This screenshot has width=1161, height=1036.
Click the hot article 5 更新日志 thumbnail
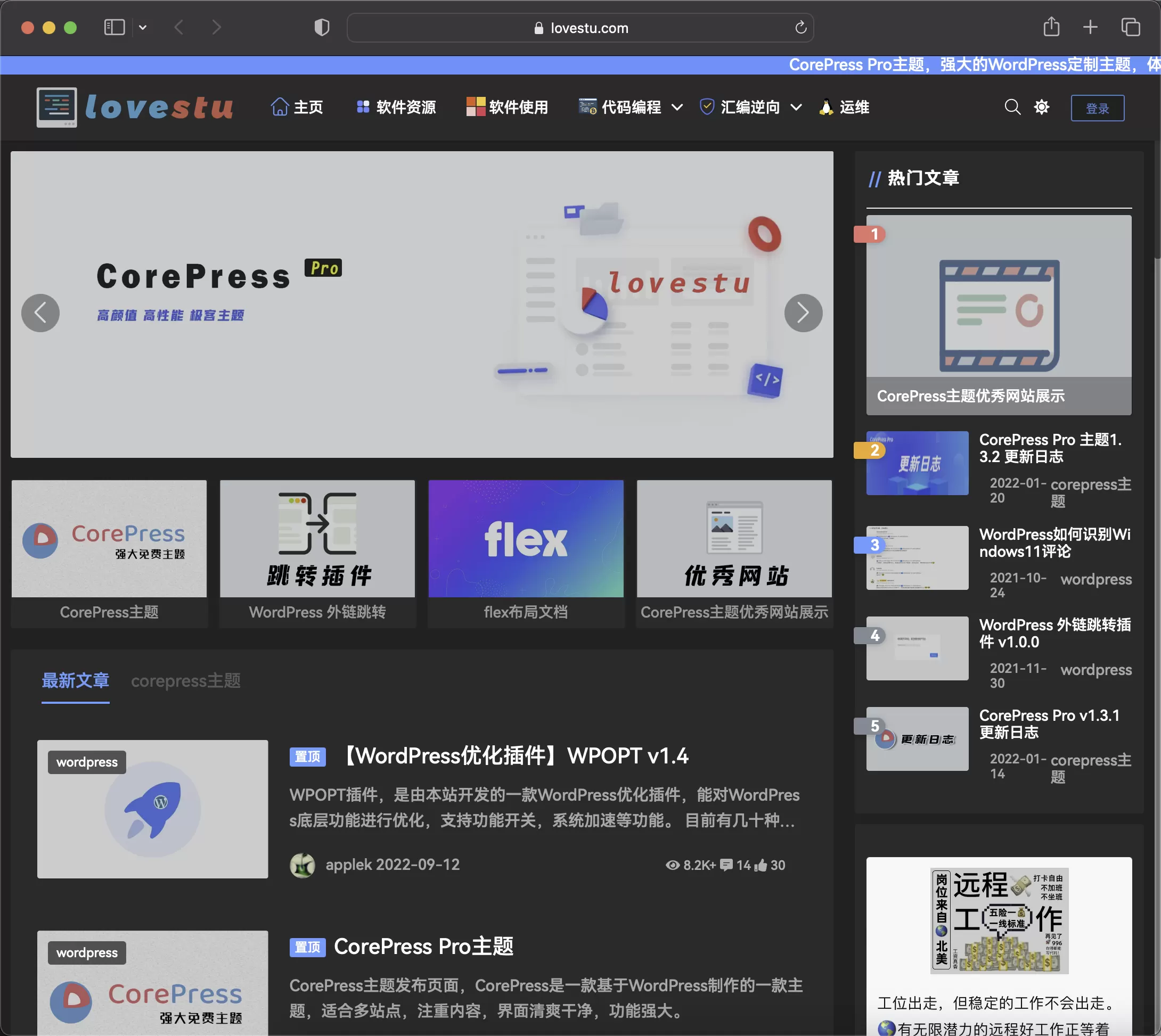click(x=917, y=739)
